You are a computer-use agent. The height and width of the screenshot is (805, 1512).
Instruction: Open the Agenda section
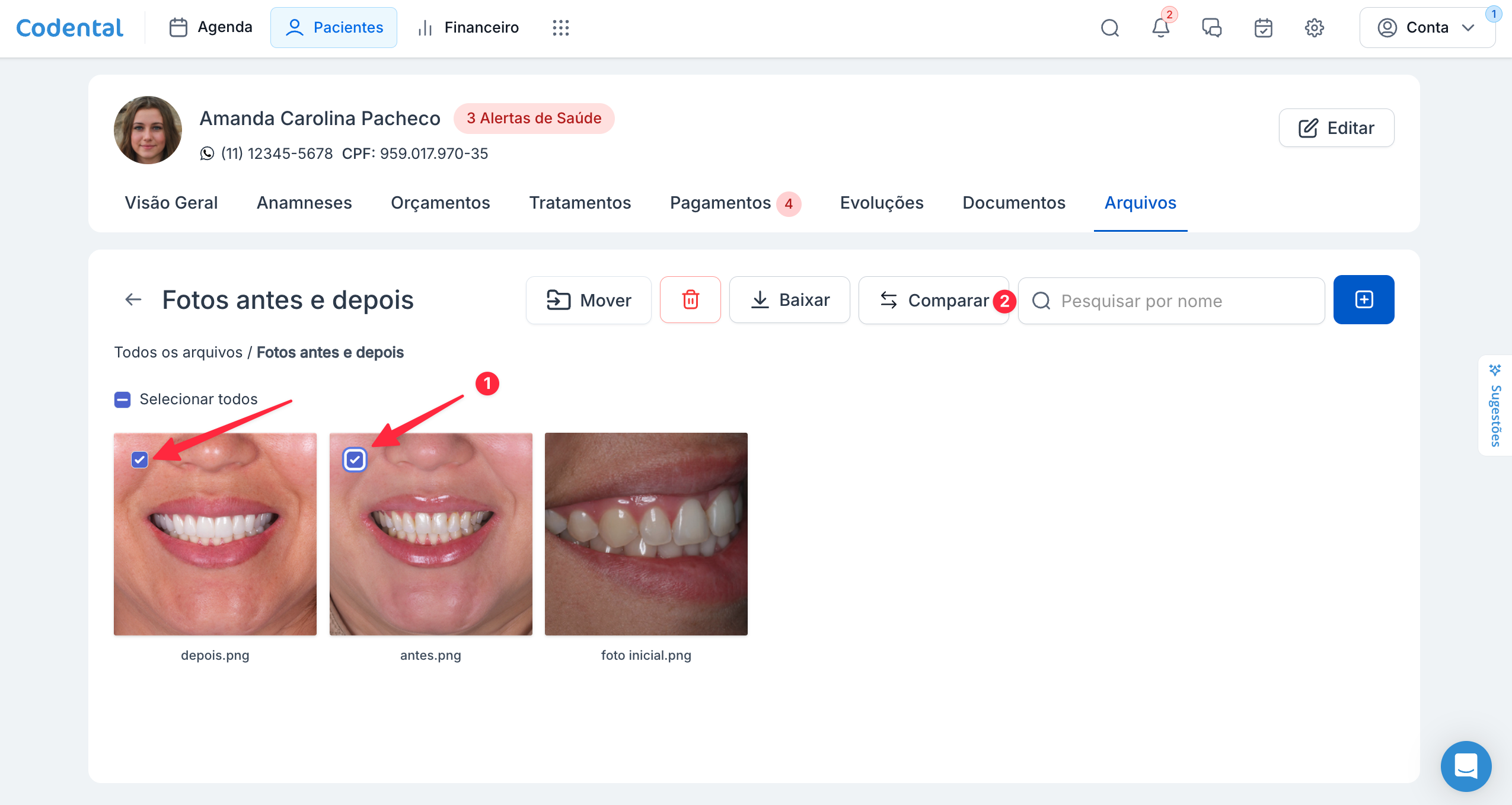point(210,27)
